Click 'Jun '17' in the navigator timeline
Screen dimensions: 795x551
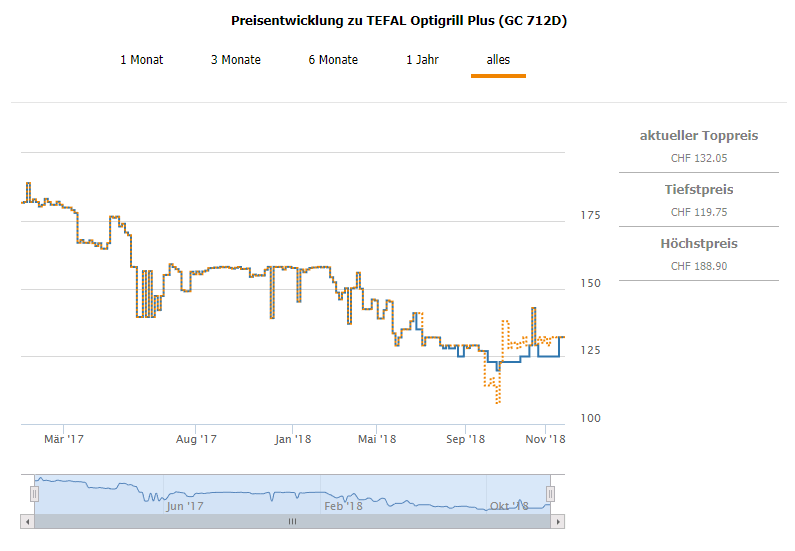click(184, 506)
